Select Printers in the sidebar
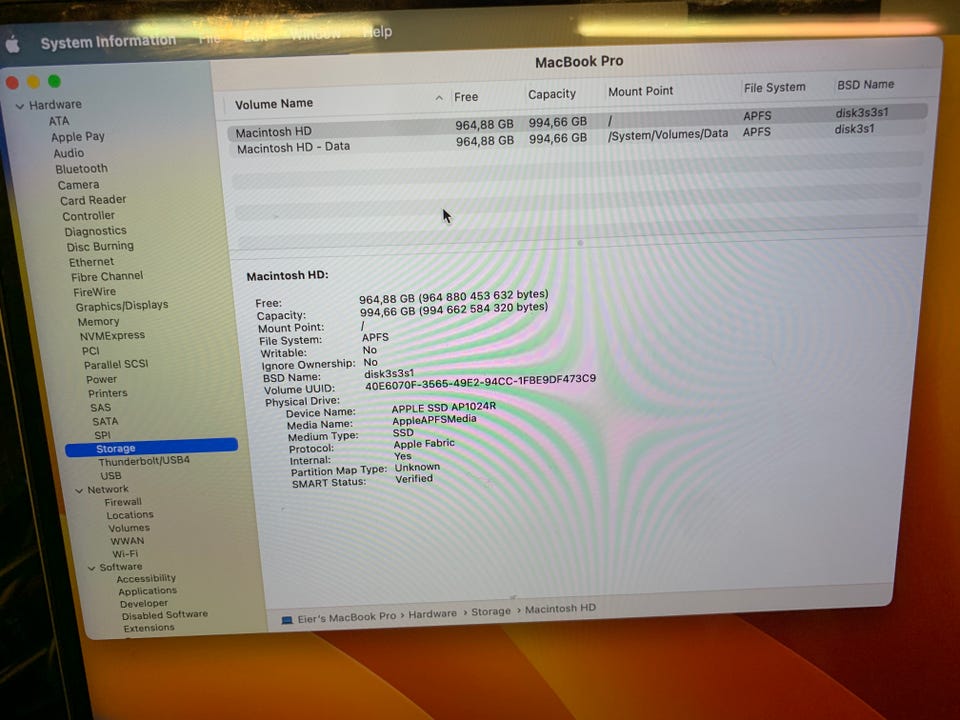The image size is (960, 720). pyautogui.click(x=107, y=394)
